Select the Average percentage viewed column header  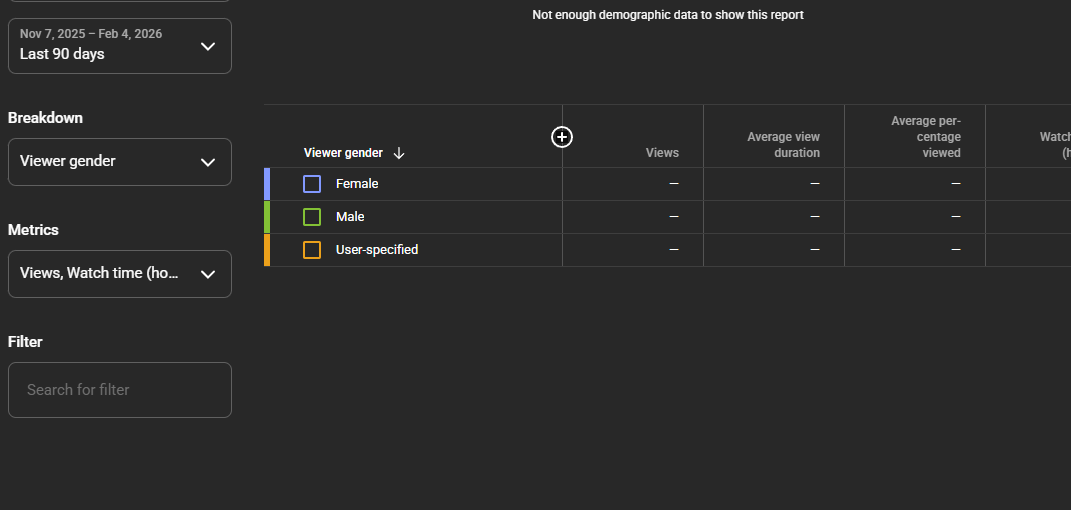[x=925, y=137]
